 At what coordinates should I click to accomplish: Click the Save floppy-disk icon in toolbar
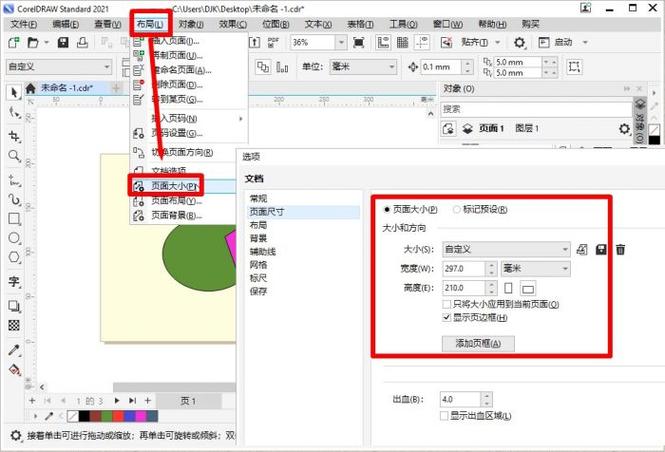63,42
